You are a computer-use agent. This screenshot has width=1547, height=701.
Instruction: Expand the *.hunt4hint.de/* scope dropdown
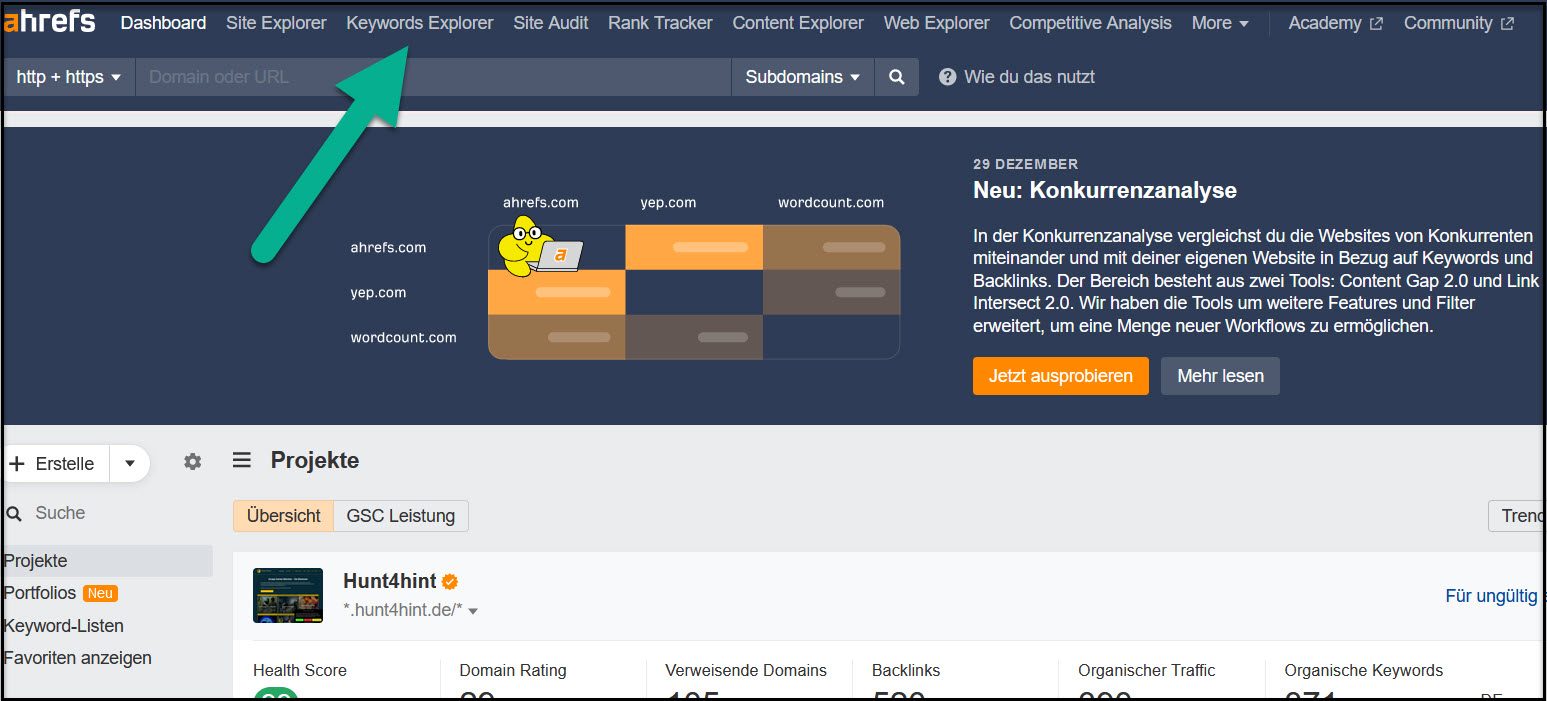point(410,610)
